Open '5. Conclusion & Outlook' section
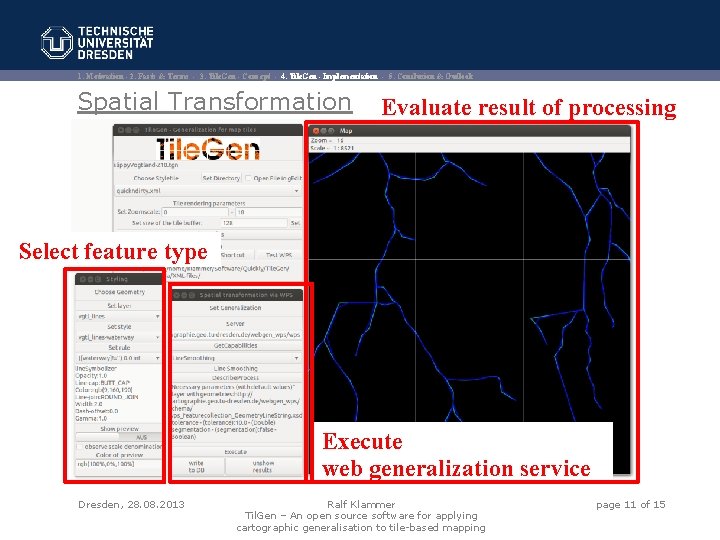Image resolution: width=720 pixels, height=540 pixels. point(430,76)
